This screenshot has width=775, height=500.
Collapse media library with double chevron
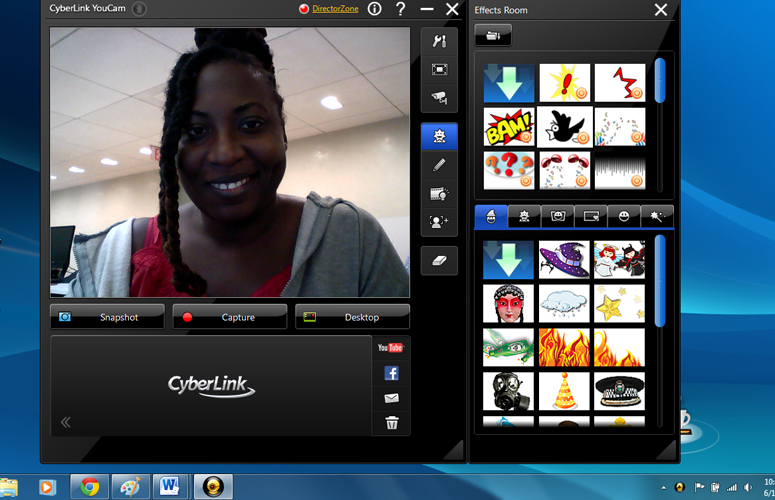tap(66, 422)
